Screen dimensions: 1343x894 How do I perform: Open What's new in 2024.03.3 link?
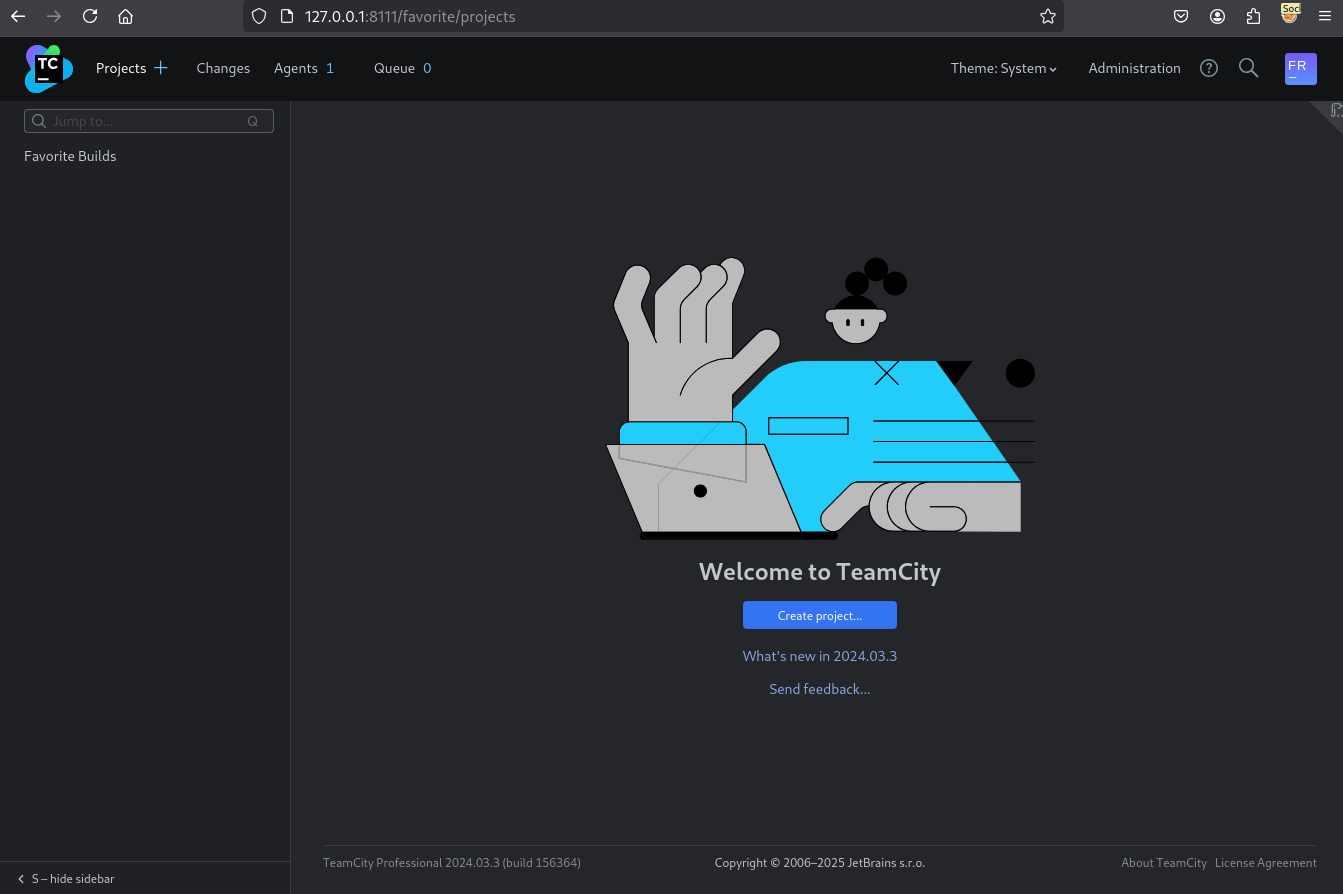(x=820, y=656)
